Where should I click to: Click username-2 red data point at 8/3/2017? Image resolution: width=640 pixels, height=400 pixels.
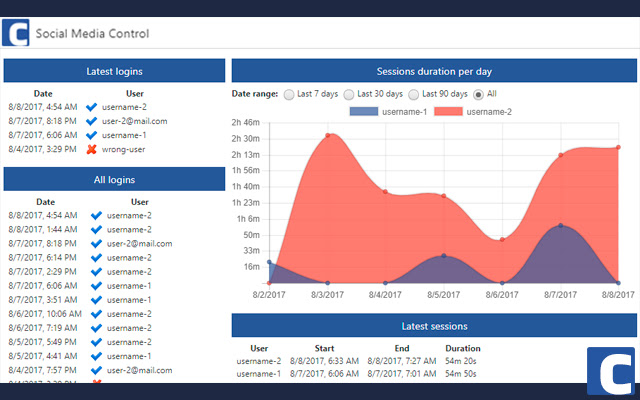[x=328, y=135]
